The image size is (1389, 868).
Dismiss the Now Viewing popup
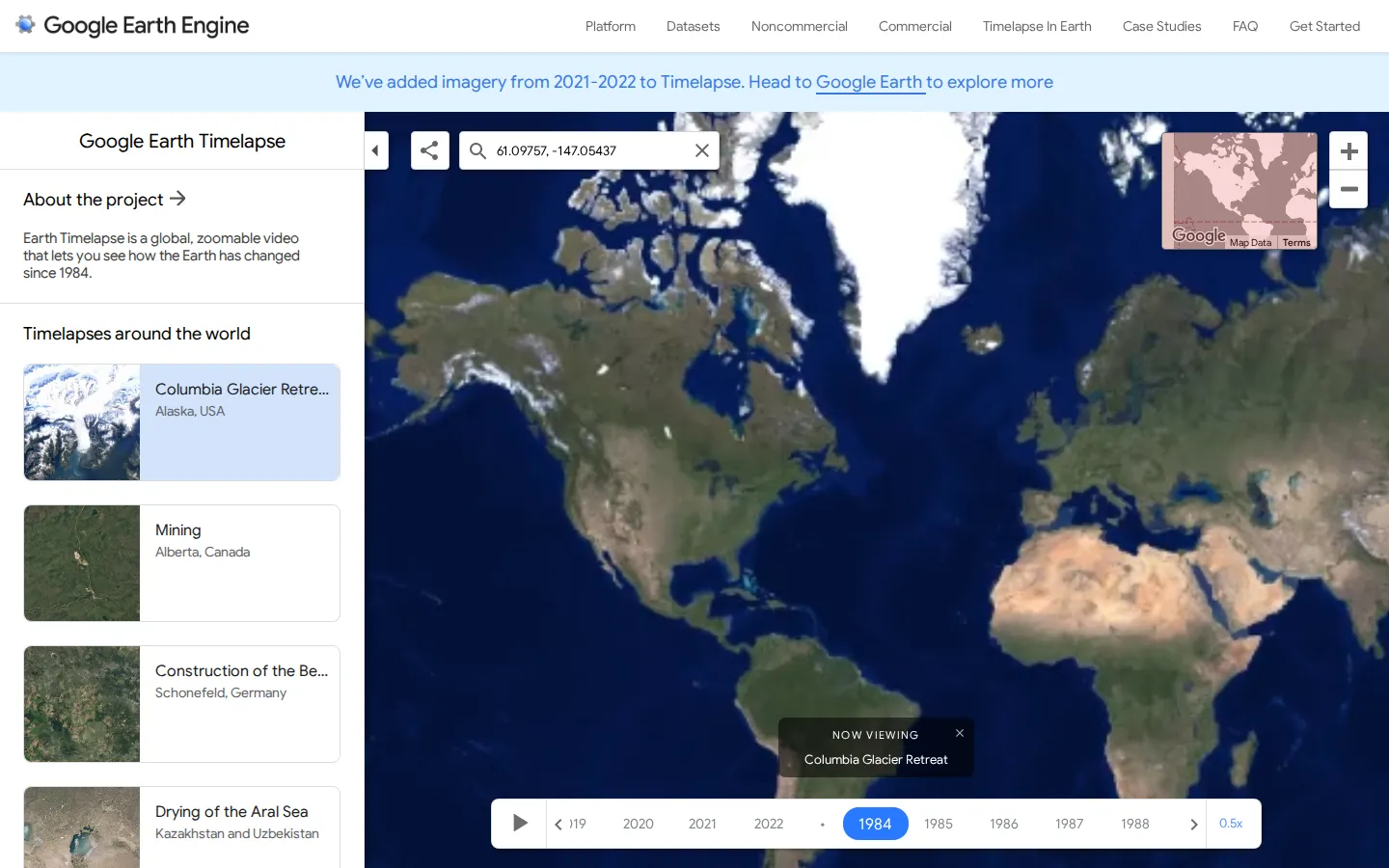tap(960, 733)
